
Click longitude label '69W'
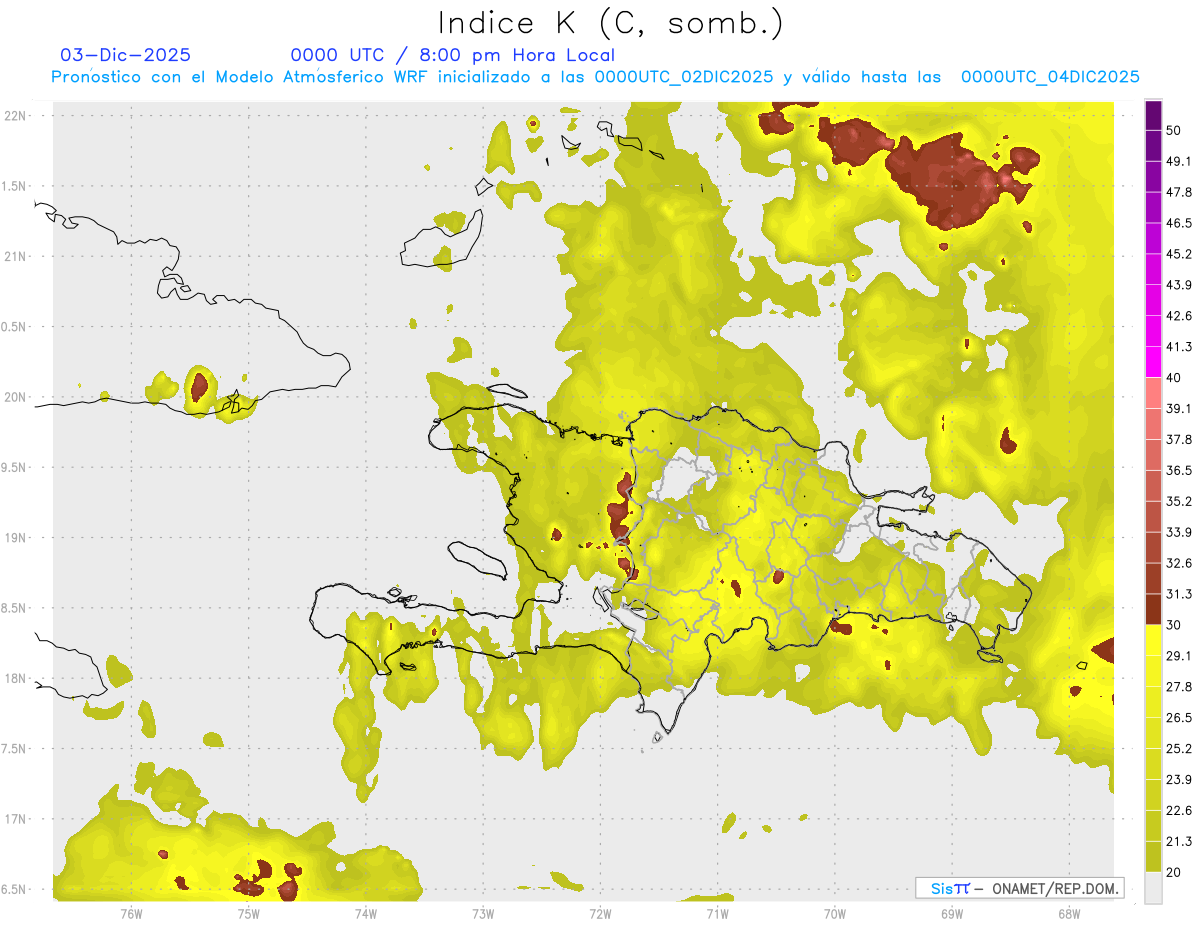[951, 913]
